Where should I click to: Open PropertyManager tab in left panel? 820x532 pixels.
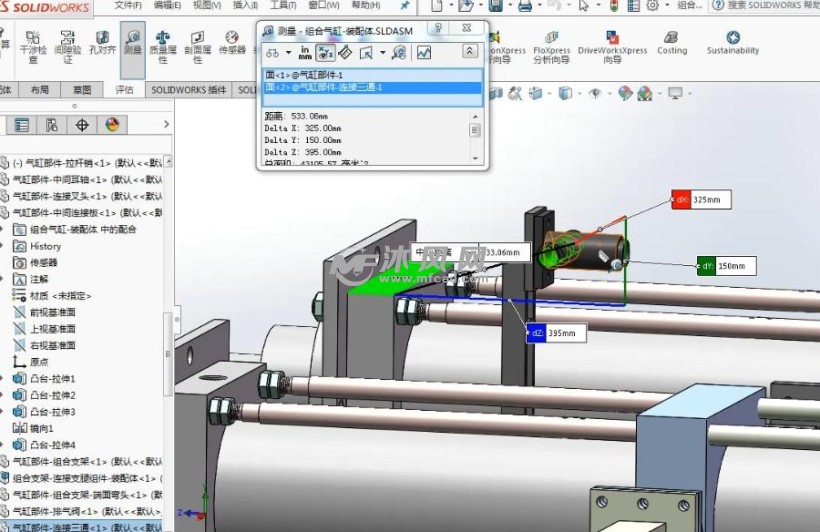tap(21, 125)
